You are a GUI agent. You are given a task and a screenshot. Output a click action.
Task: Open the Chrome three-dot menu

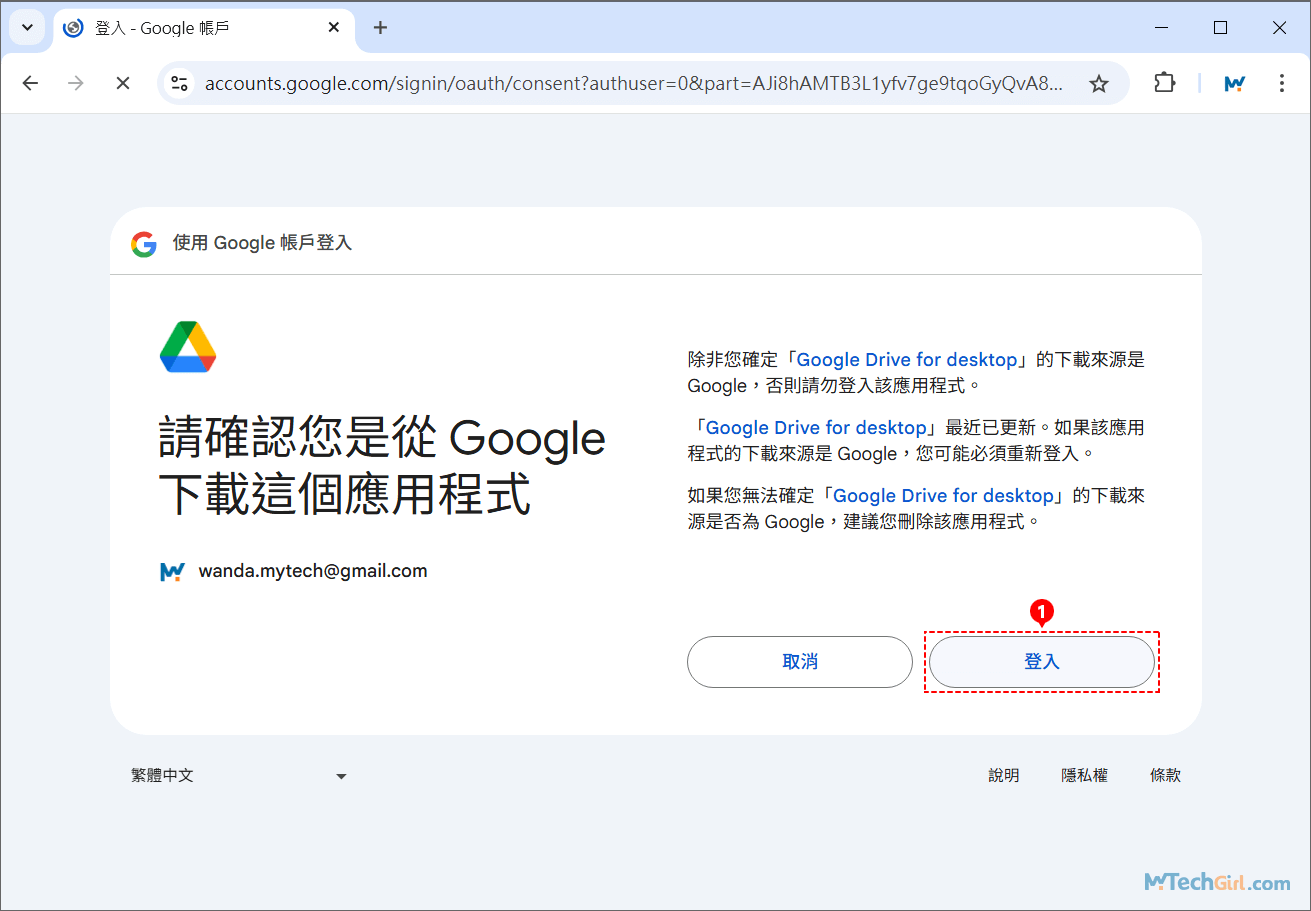pyautogui.click(x=1282, y=83)
